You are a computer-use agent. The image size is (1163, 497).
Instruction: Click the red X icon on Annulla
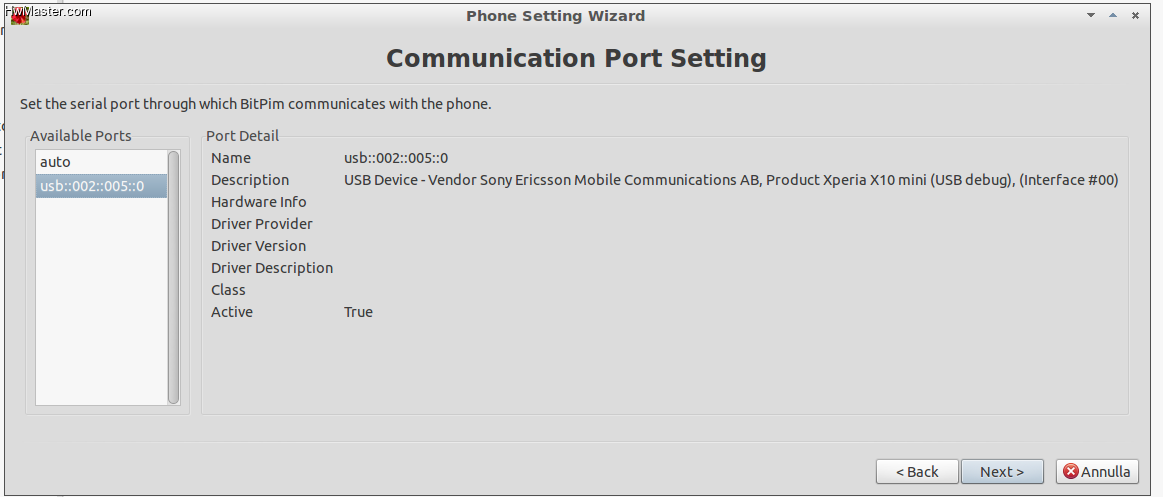pos(1071,472)
